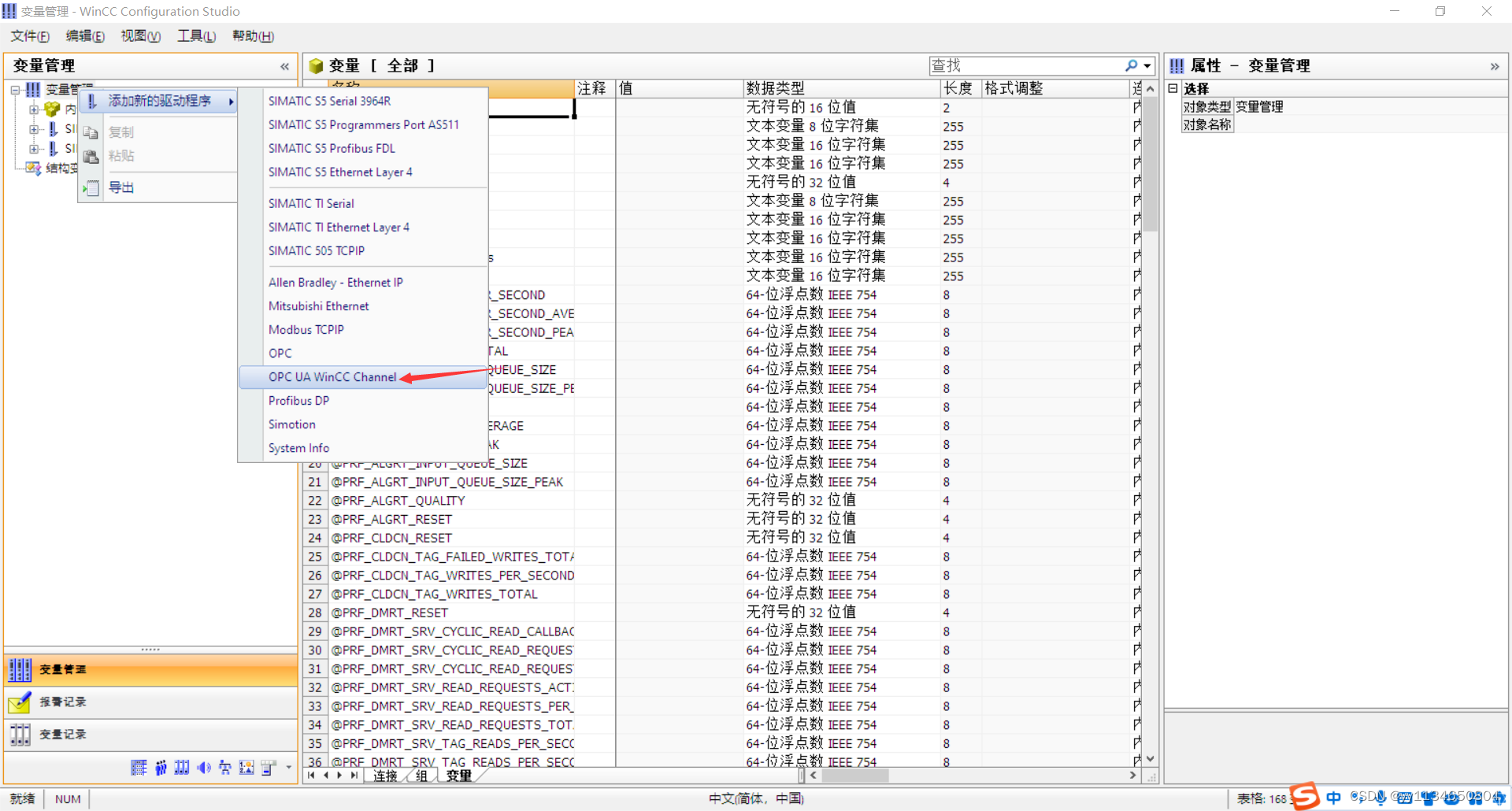The height and width of the screenshot is (811, 1512).
Task: Switch to the 组 bottom tab
Action: coord(421,776)
